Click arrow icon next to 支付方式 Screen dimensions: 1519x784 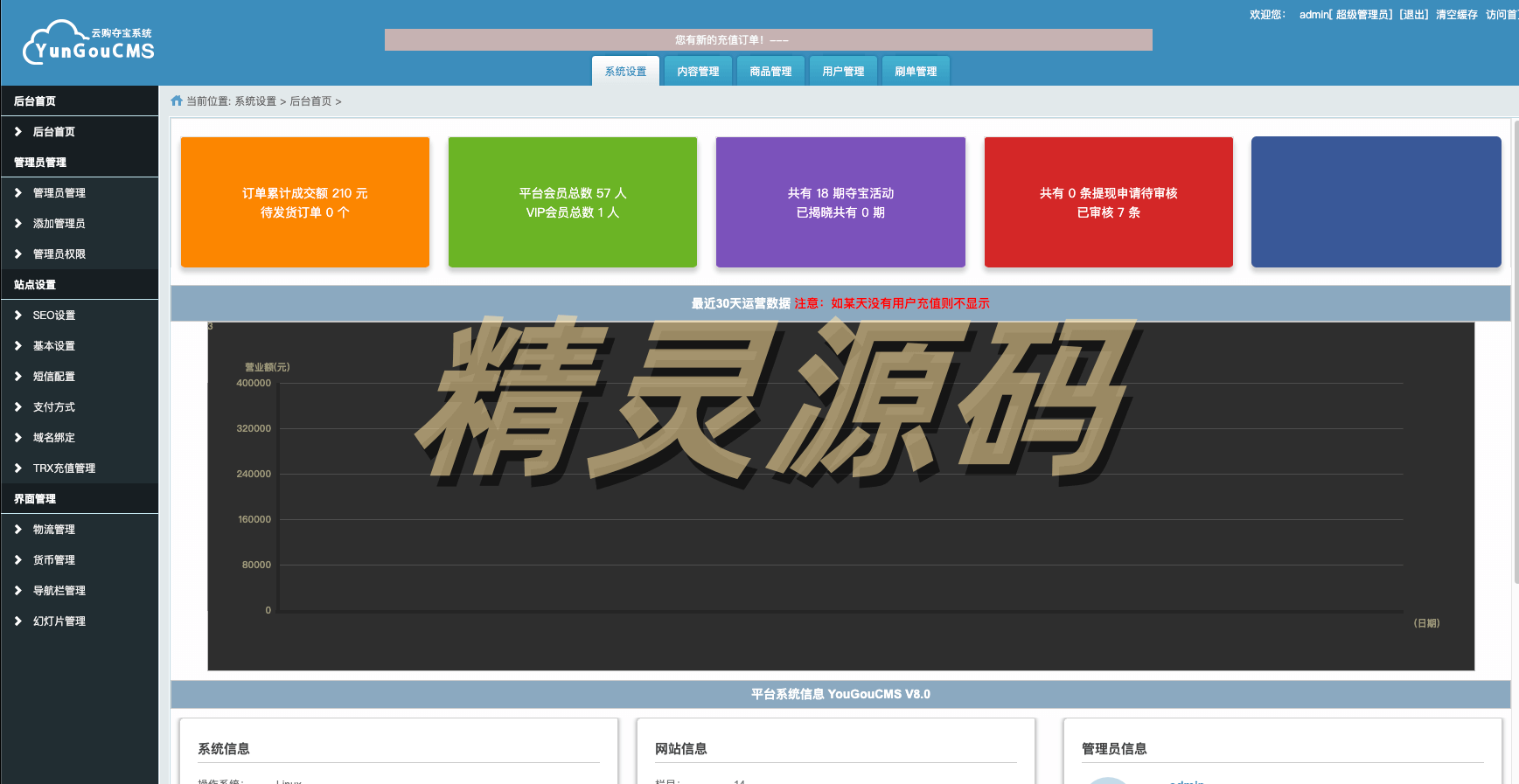click(x=18, y=407)
